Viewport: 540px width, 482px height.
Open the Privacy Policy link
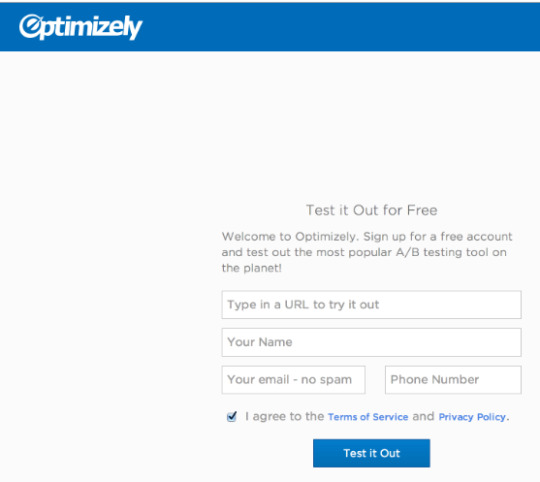[472, 417]
